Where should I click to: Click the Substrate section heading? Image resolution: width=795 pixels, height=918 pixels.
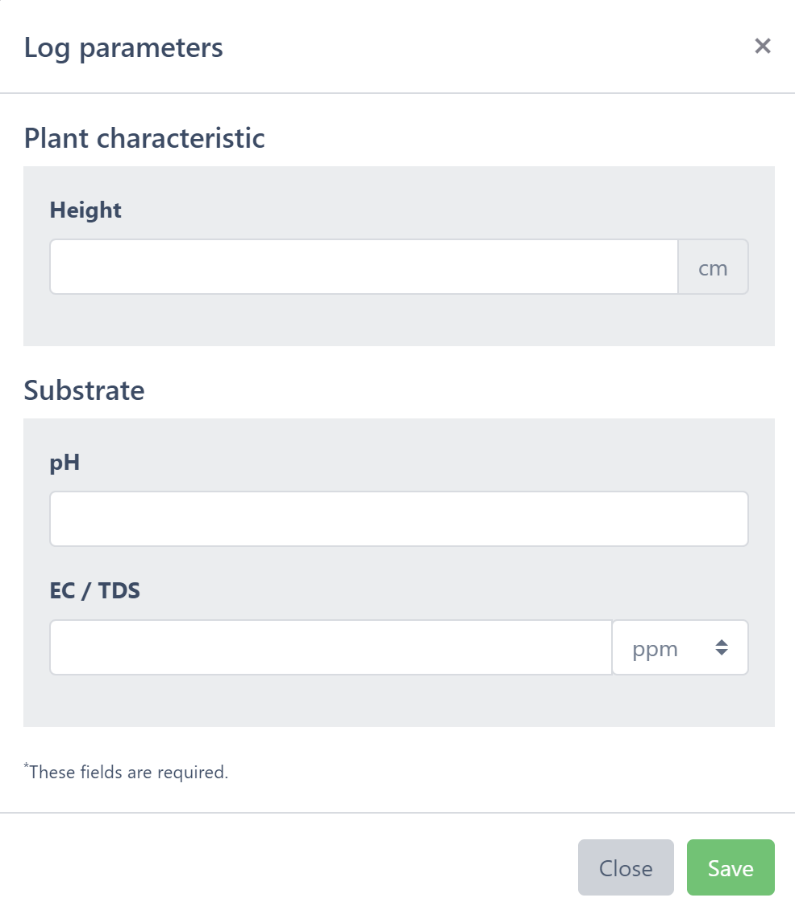84,390
